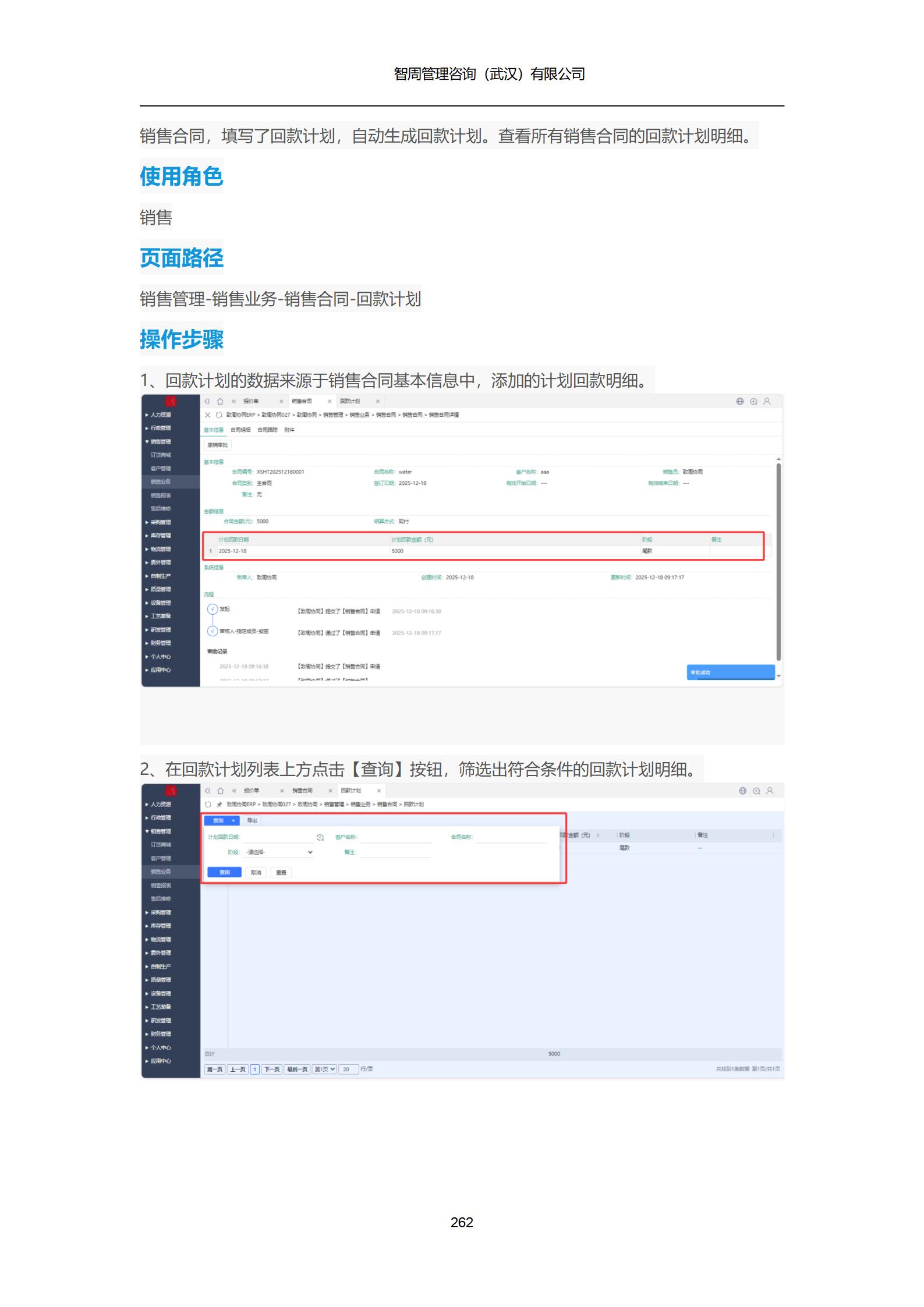Expand 库存管理 in 回款计划 list screenshot sidebar
This screenshot has width=924, height=1307.
click(x=159, y=926)
